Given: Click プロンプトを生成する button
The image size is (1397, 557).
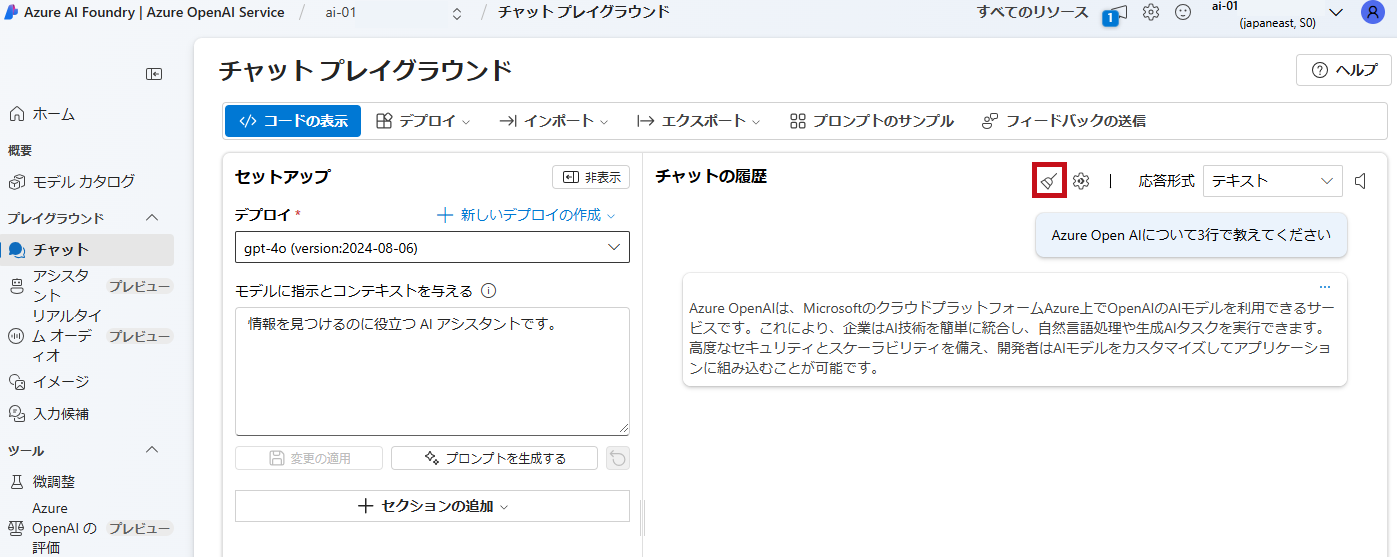Looking at the screenshot, I should point(494,458).
